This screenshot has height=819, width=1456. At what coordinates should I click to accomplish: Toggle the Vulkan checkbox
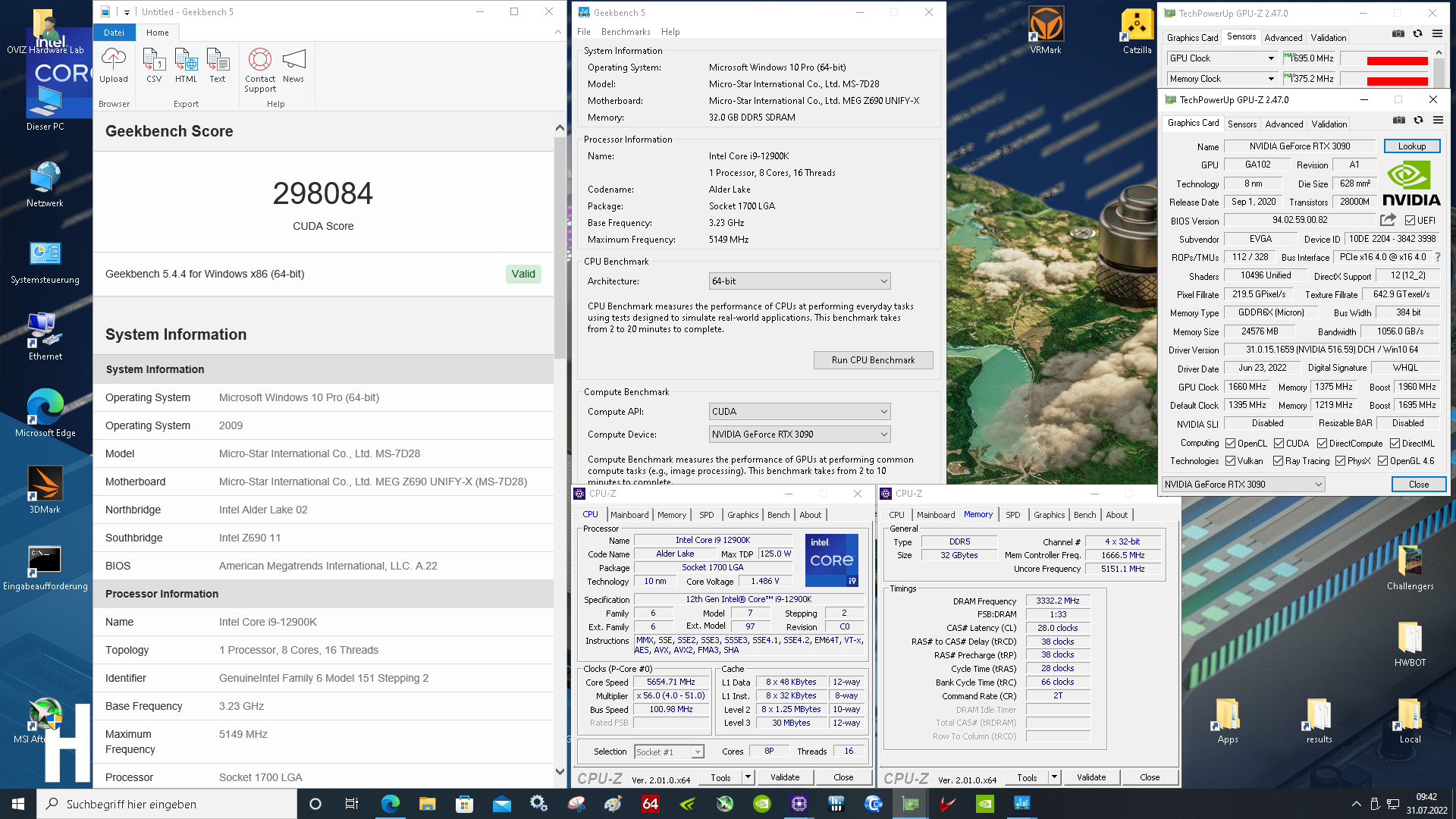[x=1231, y=461]
